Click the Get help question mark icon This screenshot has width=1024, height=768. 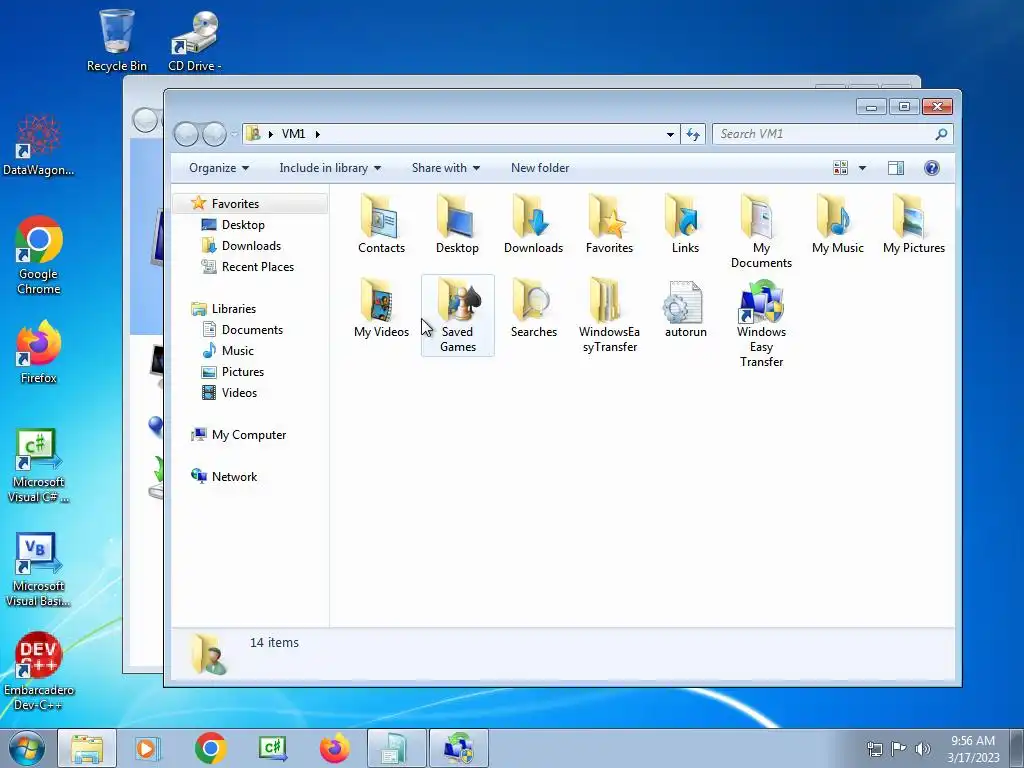(932, 168)
